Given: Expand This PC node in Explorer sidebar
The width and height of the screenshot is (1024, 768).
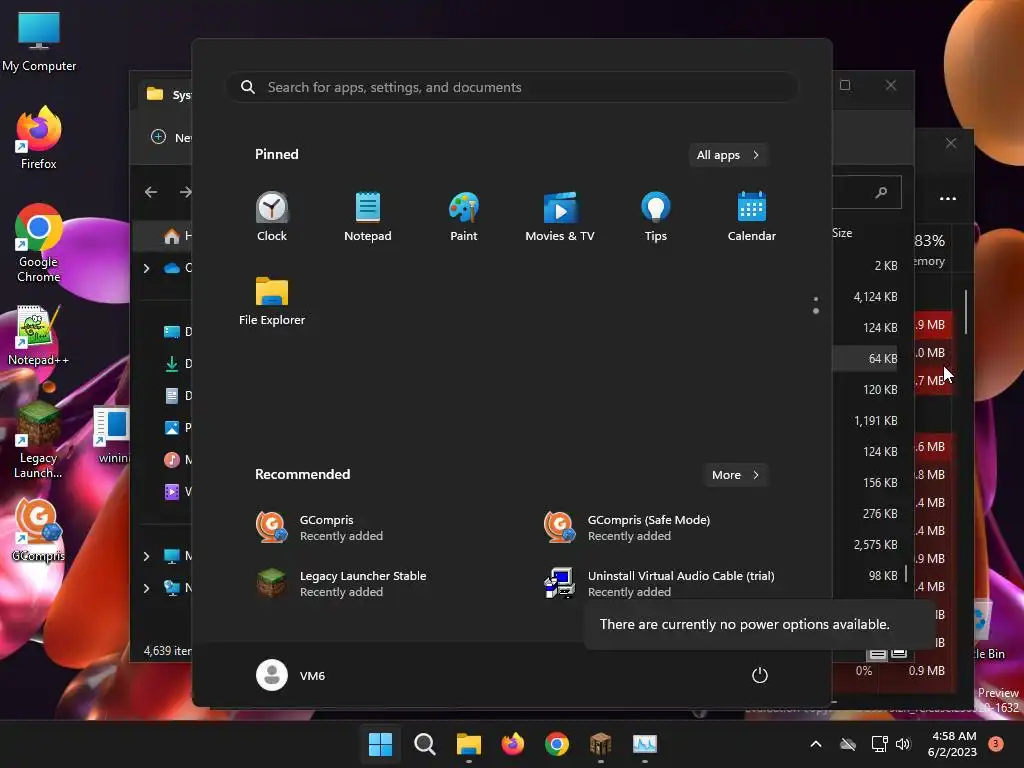Looking at the screenshot, I should (146, 556).
